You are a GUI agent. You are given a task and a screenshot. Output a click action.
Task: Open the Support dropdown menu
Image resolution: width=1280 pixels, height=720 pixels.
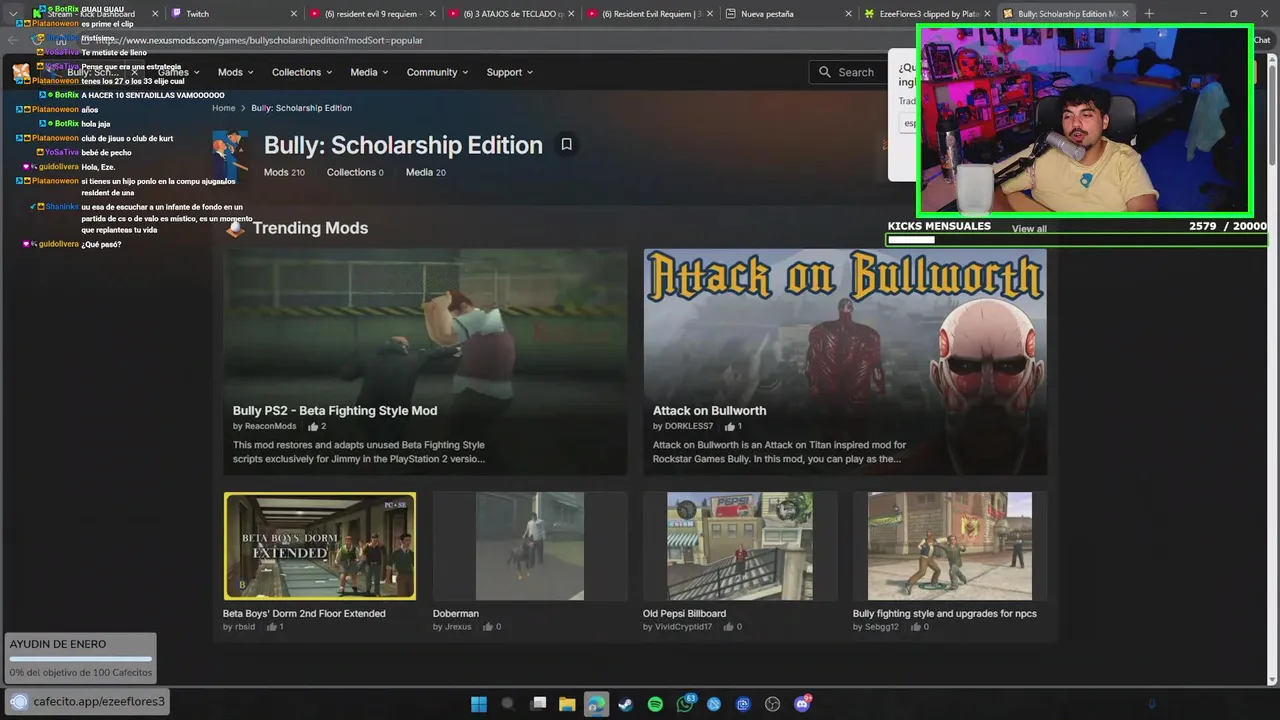(x=510, y=72)
